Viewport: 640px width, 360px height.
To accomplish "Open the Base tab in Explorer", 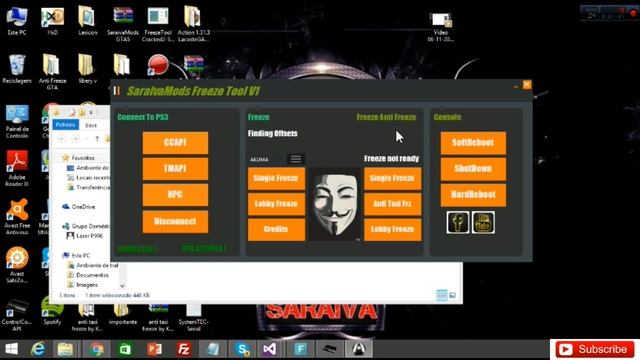I will (x=91, y=125).
